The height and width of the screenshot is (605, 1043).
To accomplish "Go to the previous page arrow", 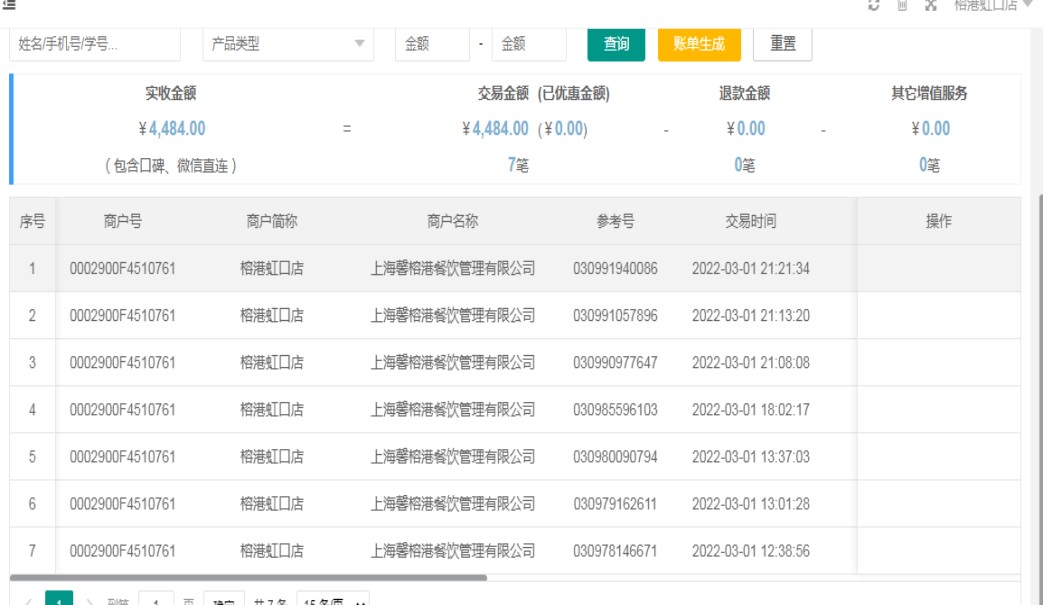I will 28,602.
